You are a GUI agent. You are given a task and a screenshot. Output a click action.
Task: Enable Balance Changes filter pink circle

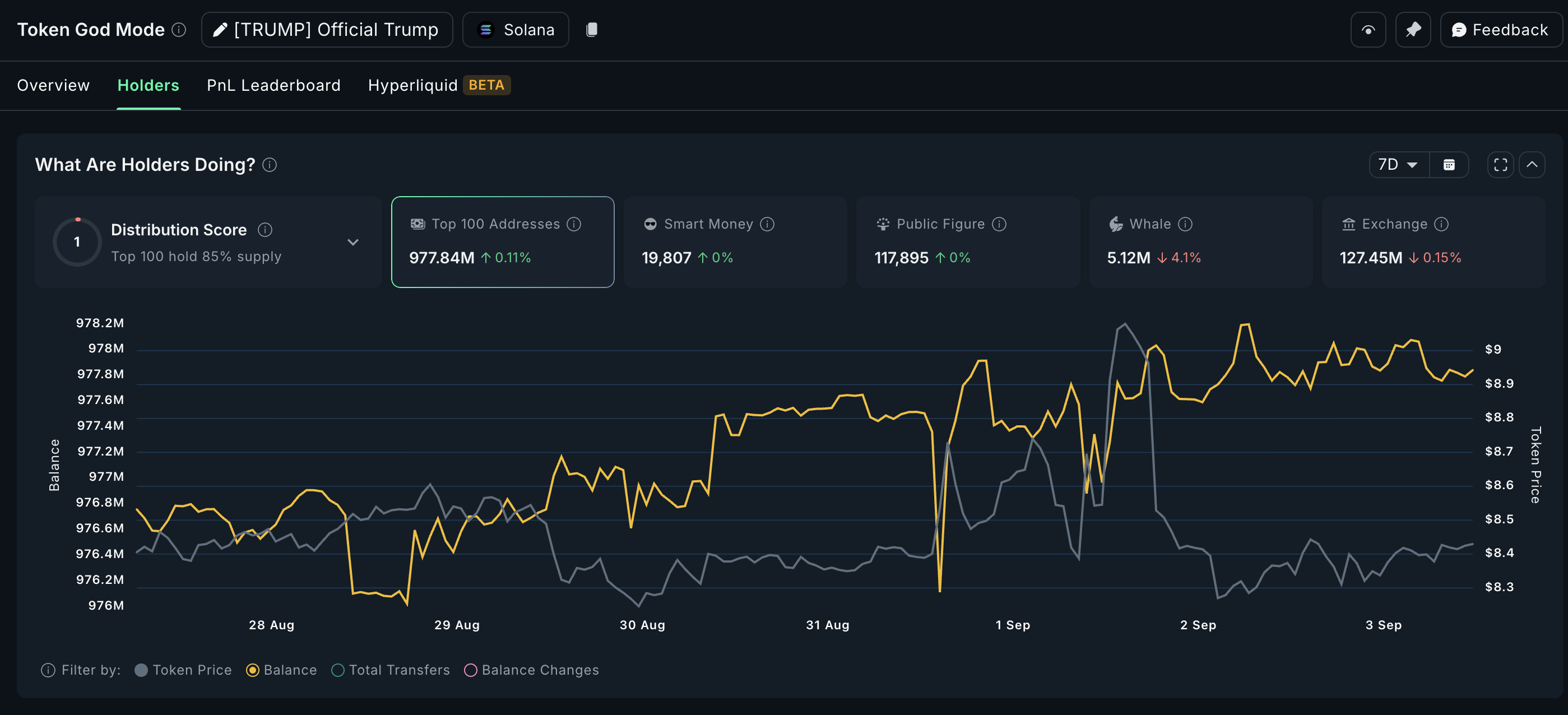coord(471,670)
